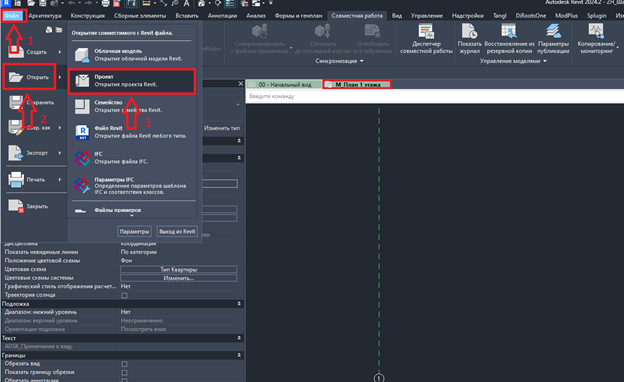Image resolution: width=624 pixels, height=382 pixels.
Task: Click the Изменить тип button
Action: [x=222, y=128]
